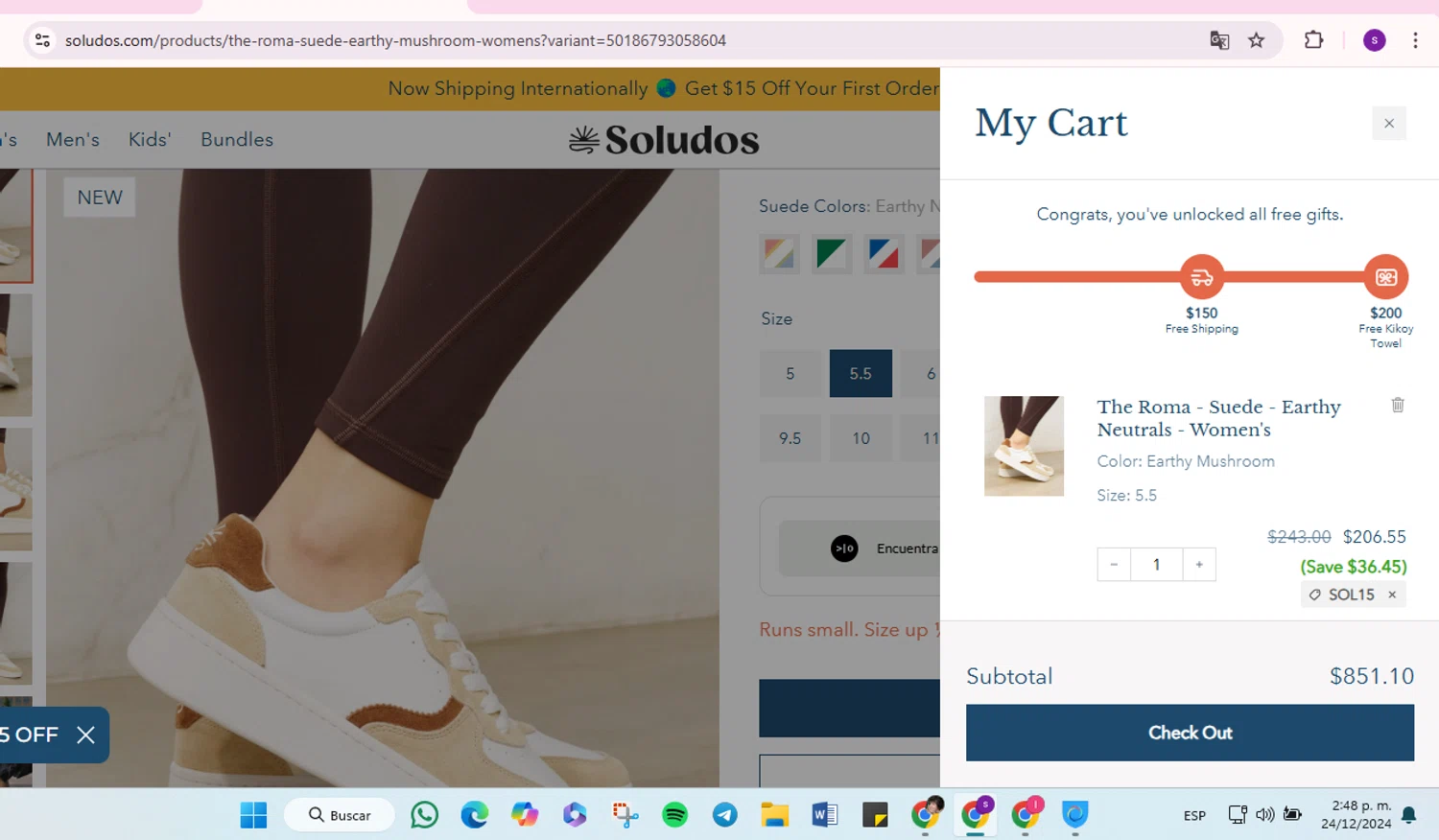The width and height of the screenshot is (1439, 840).
Task: Increase cart quantity with plus button
Action: coord(1199,565)
